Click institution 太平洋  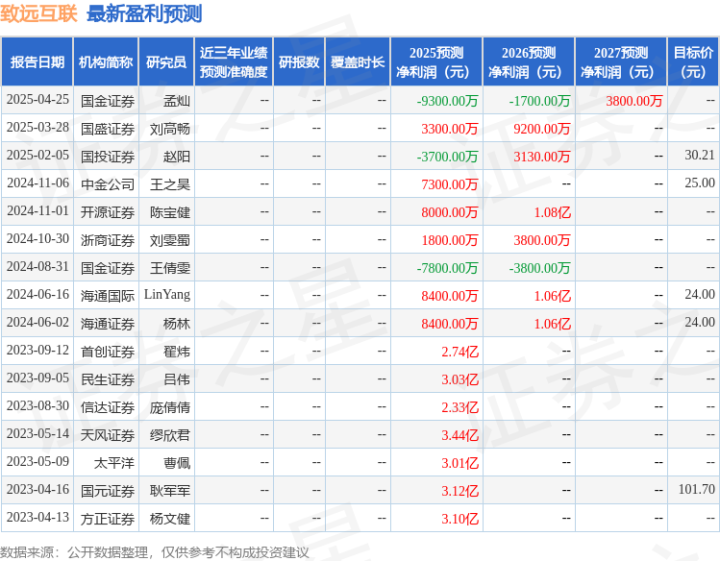[114, 463]
